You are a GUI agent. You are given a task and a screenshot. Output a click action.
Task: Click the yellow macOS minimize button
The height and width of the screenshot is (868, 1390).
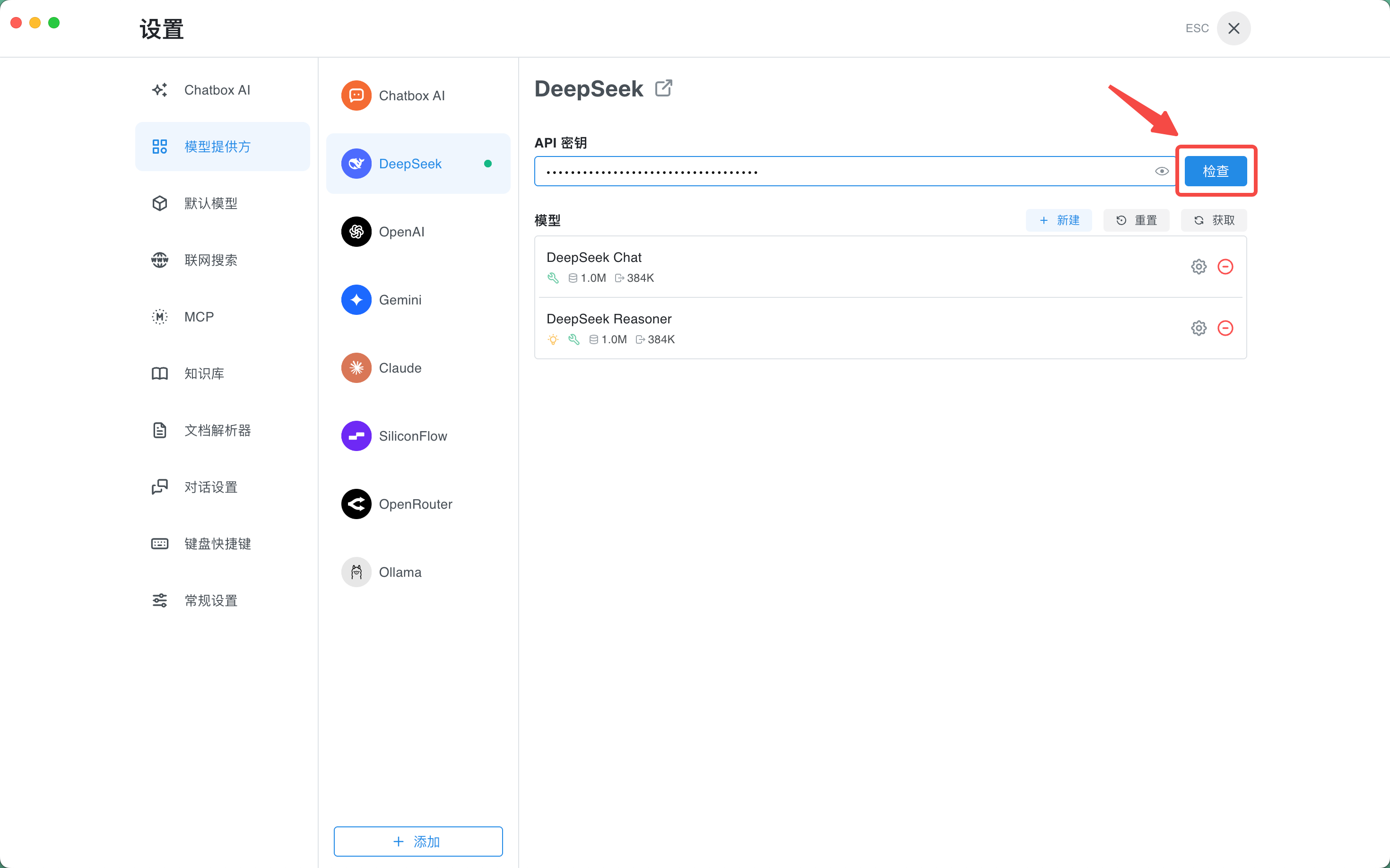(x=35, y=22)
